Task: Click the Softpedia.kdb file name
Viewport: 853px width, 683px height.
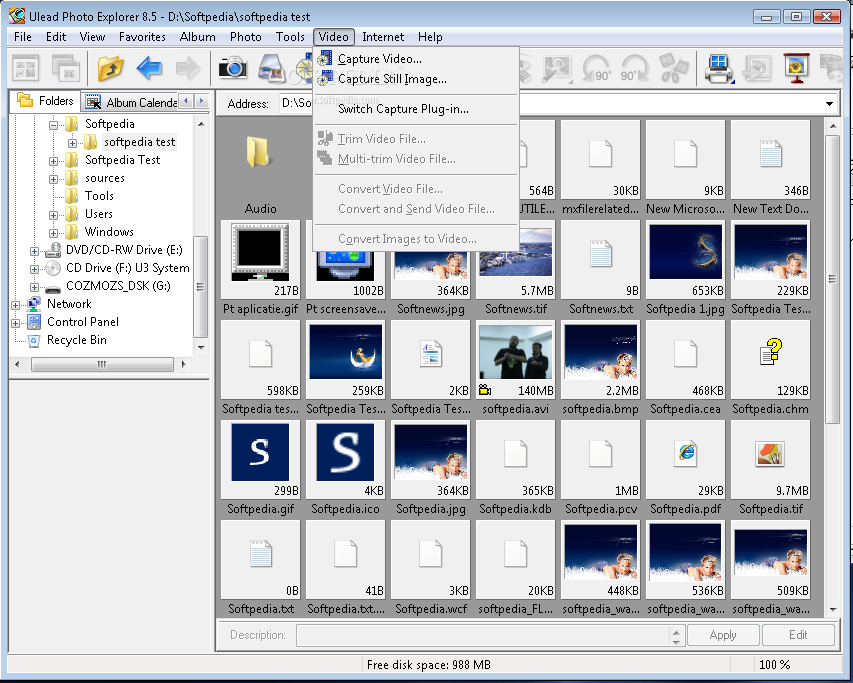Action: pyautogui.click(x=515, y=509)
